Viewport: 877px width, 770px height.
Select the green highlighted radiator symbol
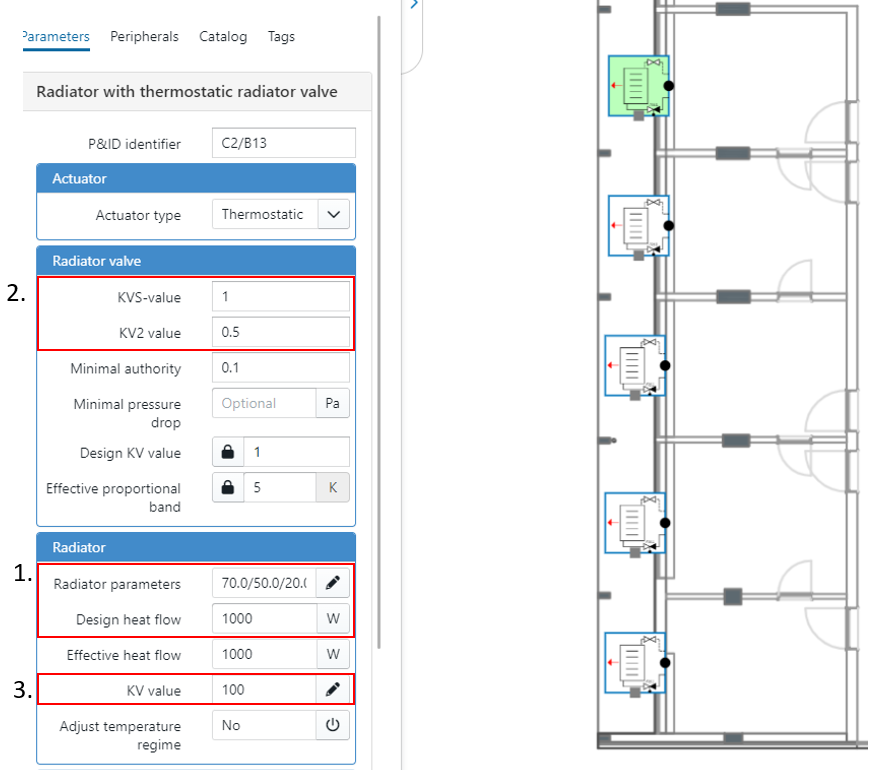(638, 86)
